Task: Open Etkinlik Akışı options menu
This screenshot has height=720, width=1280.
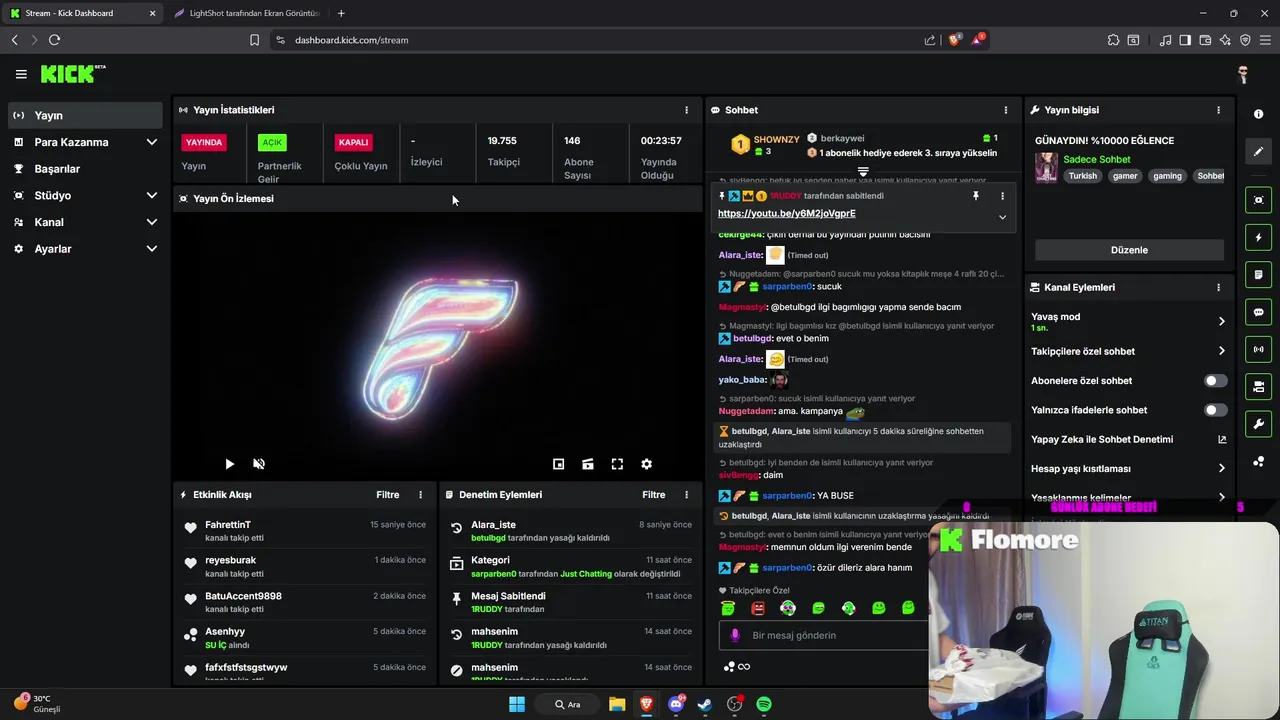Action: click(x=420, y=495)
